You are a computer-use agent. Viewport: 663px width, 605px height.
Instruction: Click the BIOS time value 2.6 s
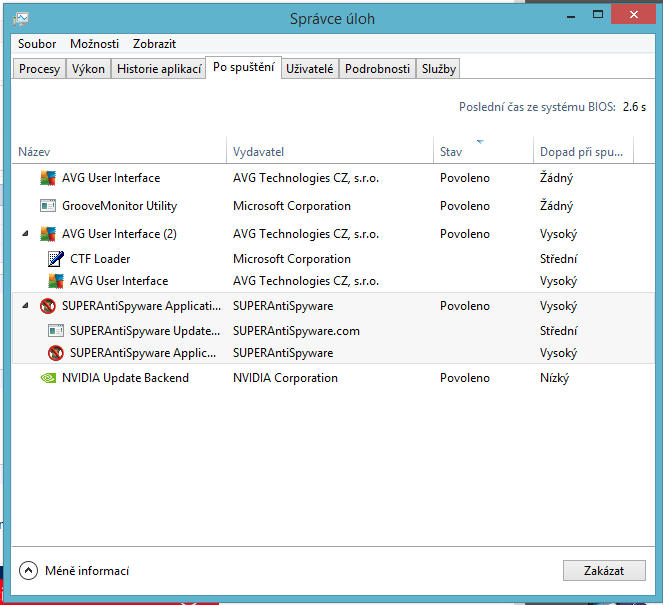click(634, 107)
